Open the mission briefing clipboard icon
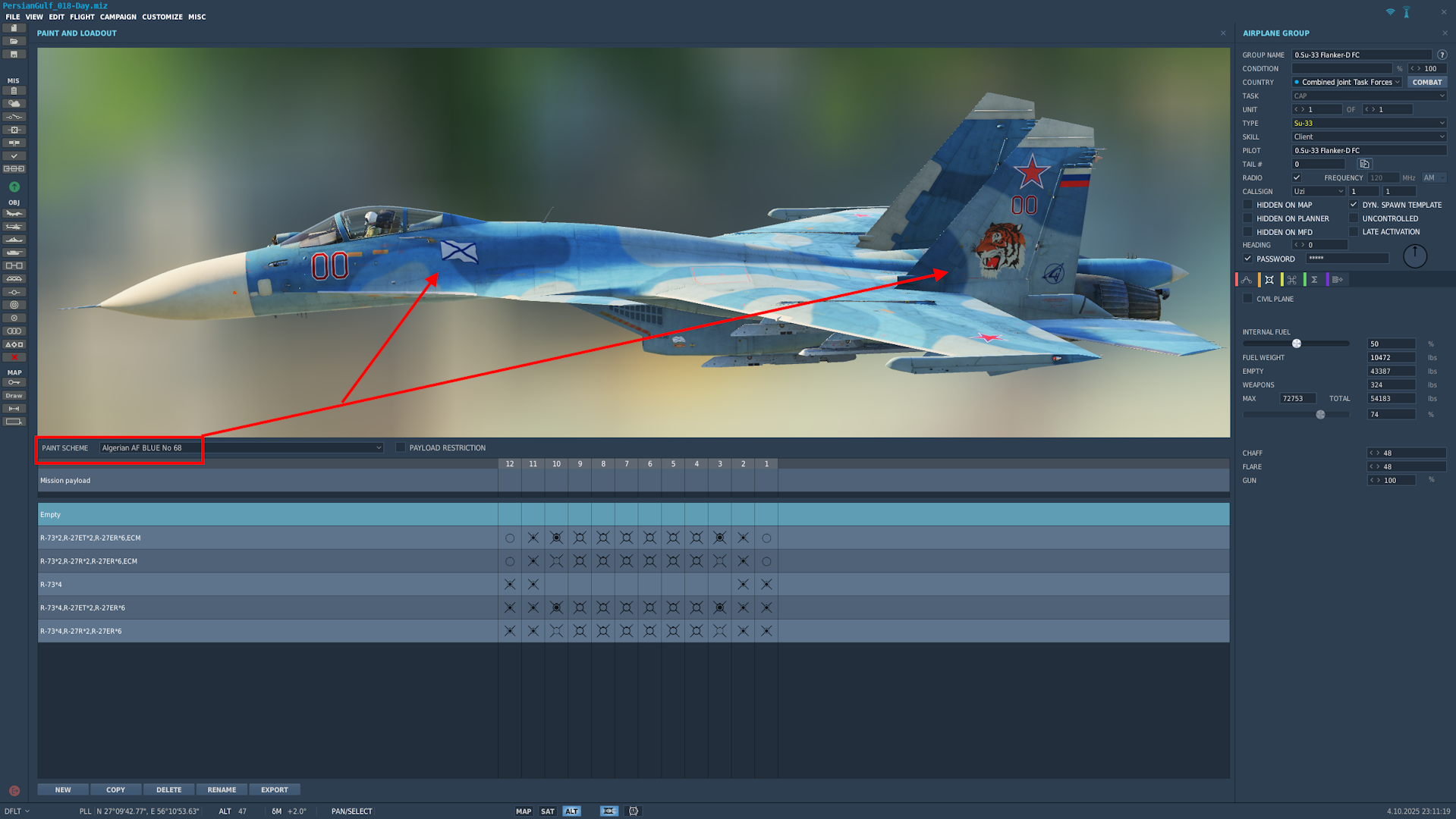Screen dimensions: 1456x819 [14, 91]
